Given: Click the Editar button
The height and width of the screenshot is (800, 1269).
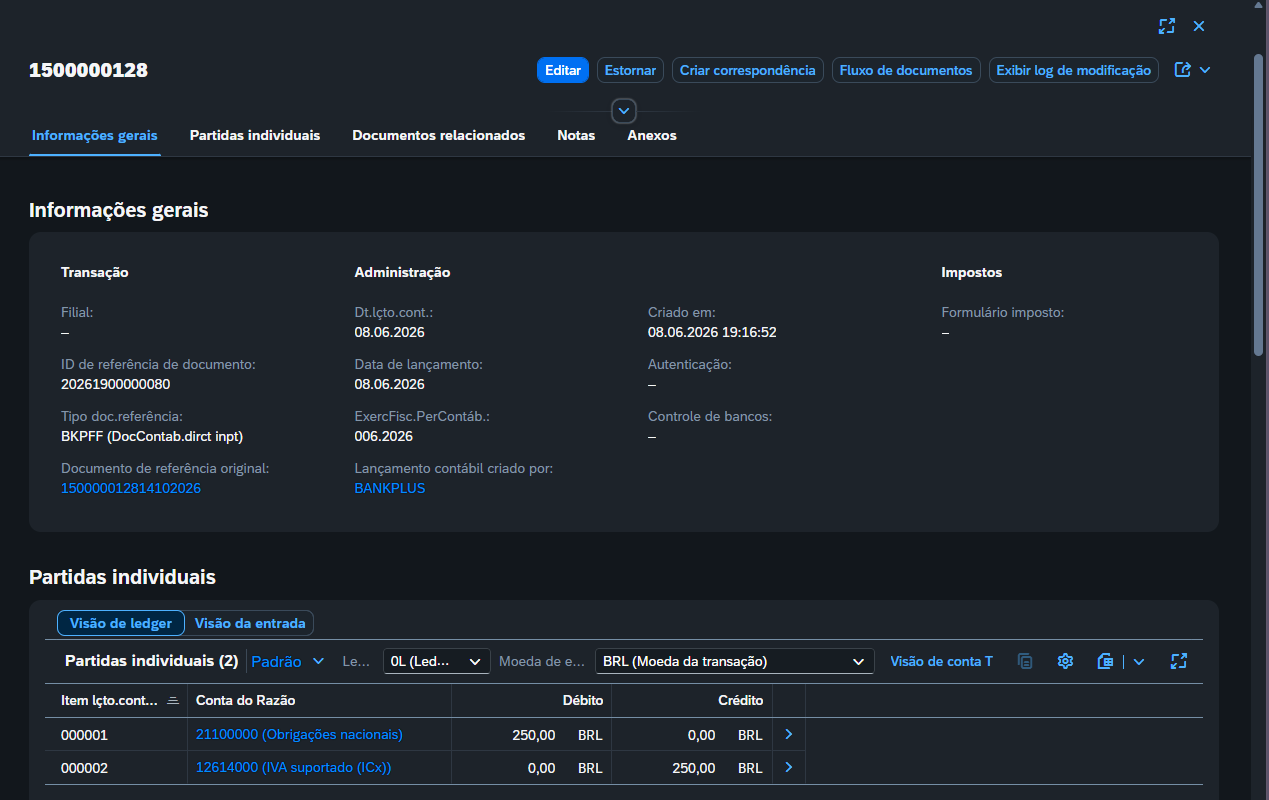Looking at the screenshot, I should 563,70.
